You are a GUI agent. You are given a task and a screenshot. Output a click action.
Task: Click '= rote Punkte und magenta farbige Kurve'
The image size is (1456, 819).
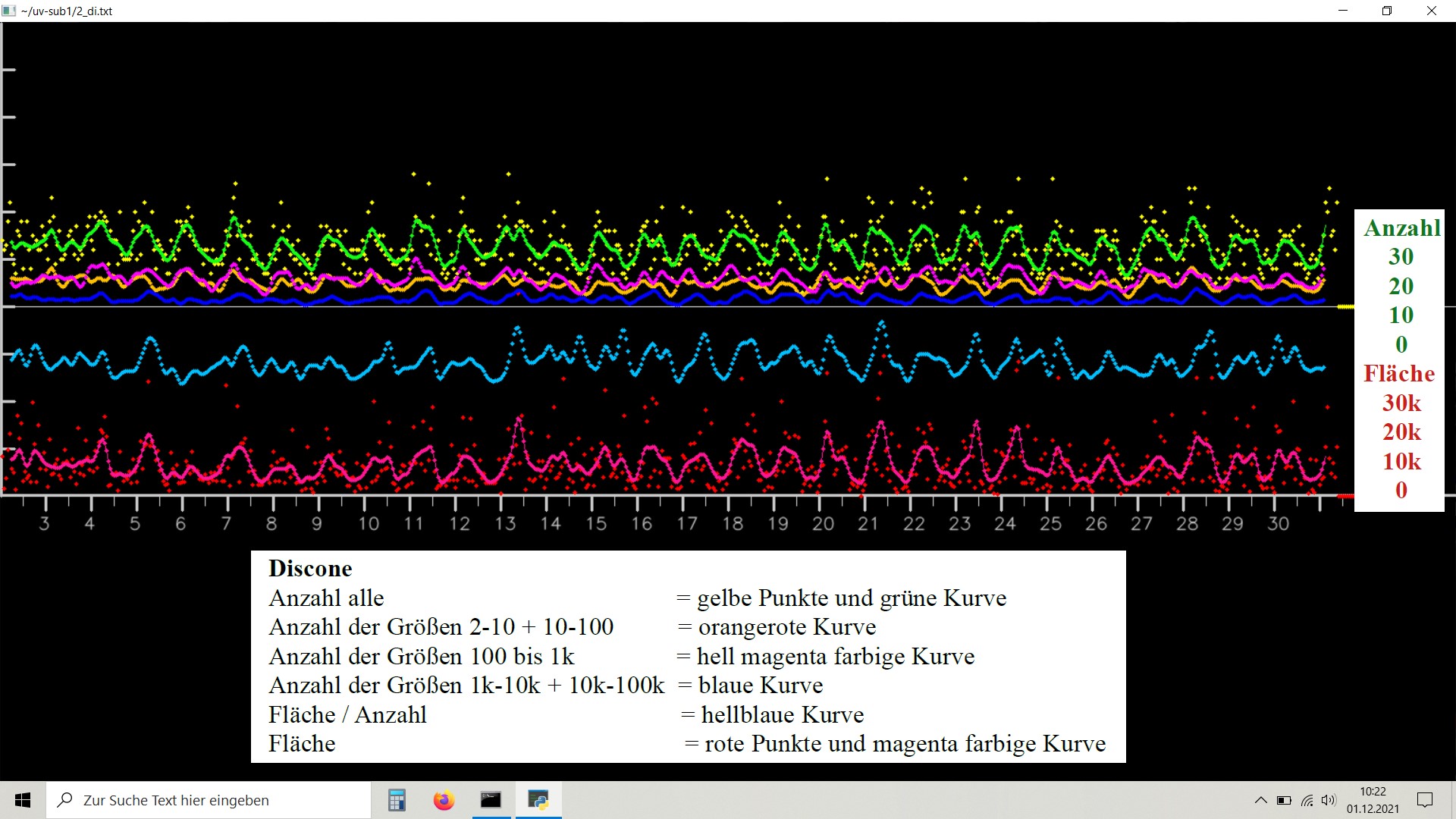click(x=895, y=744)
